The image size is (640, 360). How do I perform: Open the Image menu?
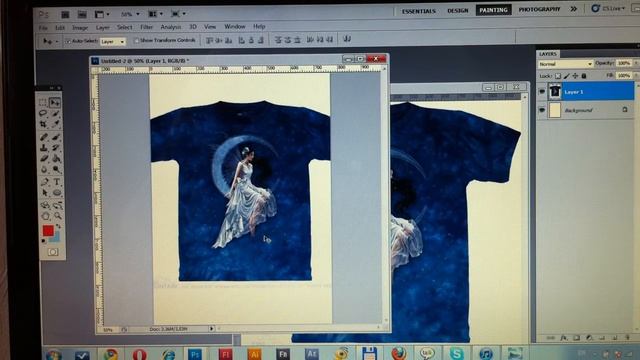pos(80,28)
